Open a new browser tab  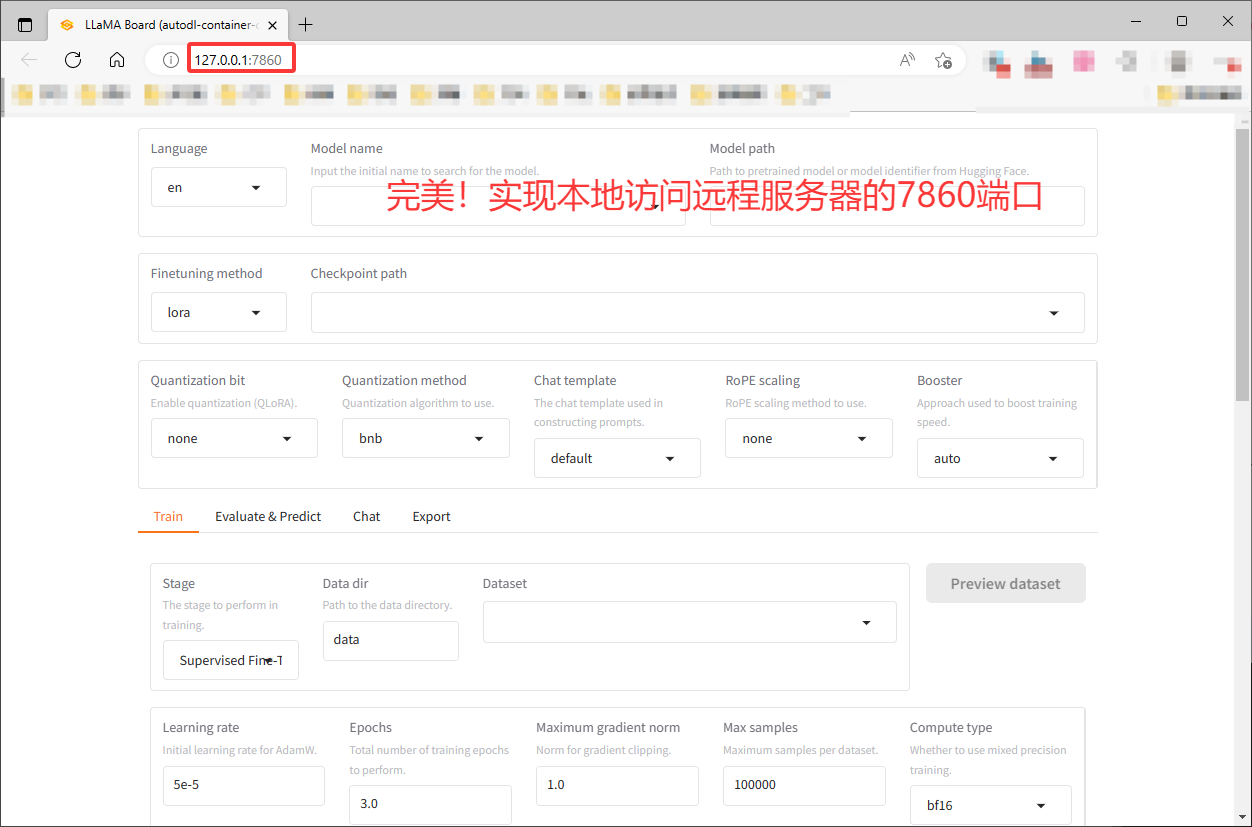[305, 24]
